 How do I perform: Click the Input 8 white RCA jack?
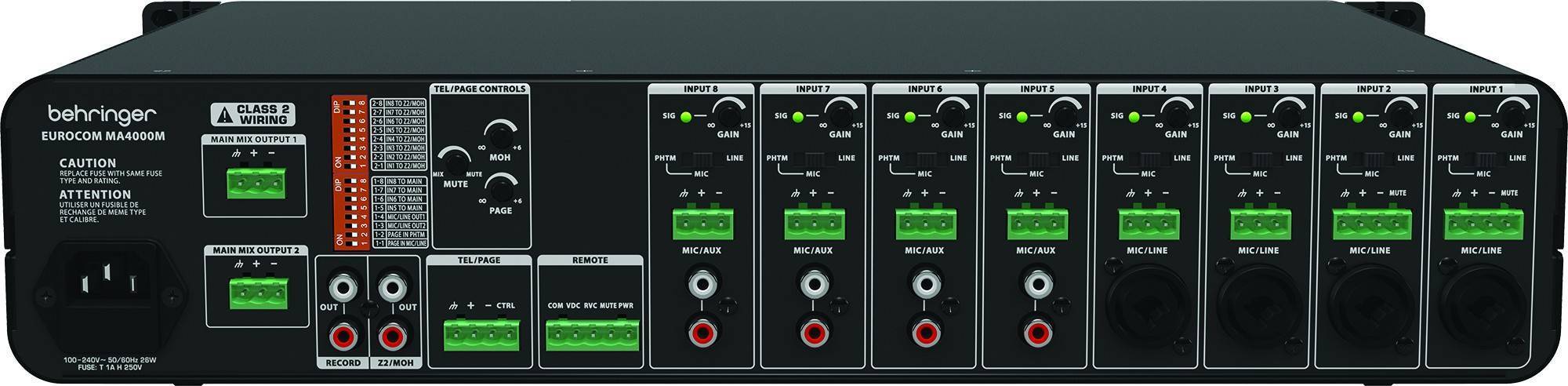pyautogui.click(x=702, y=282)
